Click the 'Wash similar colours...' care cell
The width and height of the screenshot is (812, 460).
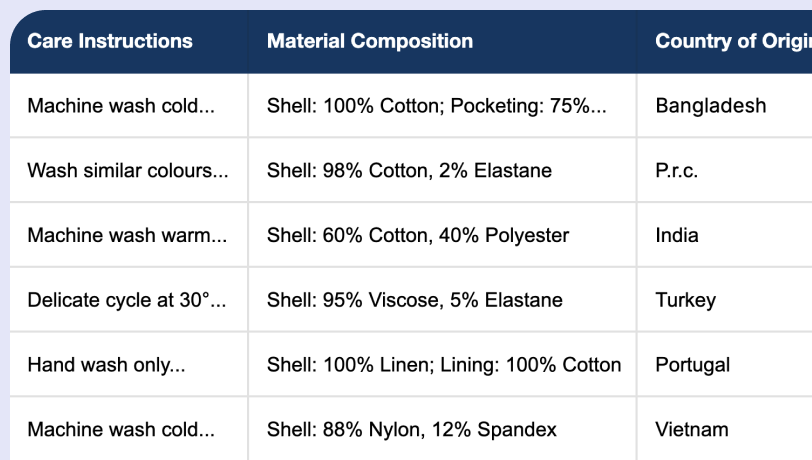[x=127, y=171]
